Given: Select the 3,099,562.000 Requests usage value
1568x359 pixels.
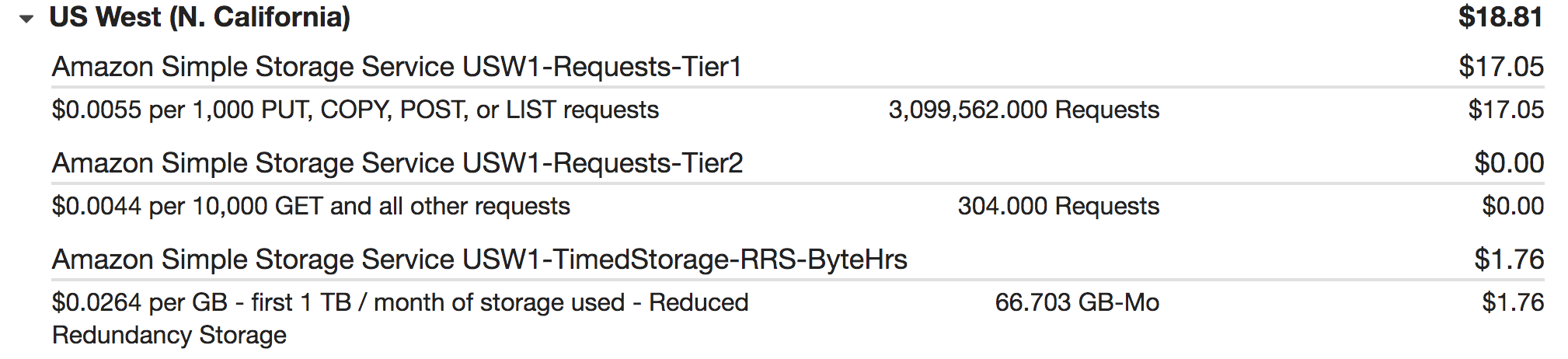Looking at the screenshot, I should pyautogui.click(x=1023, y=110).
